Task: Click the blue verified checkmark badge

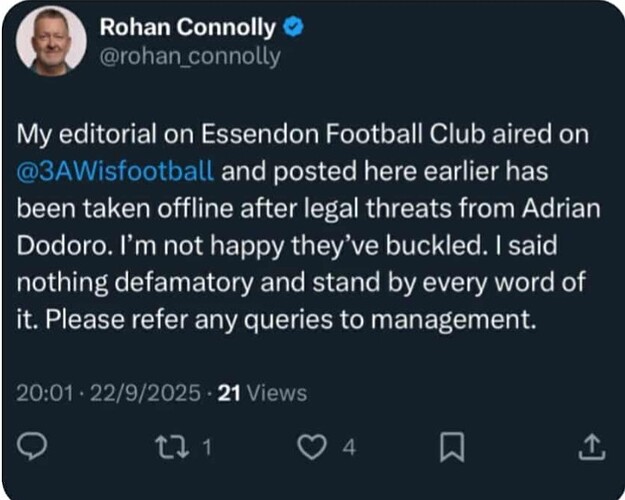Action: point(293,27)
